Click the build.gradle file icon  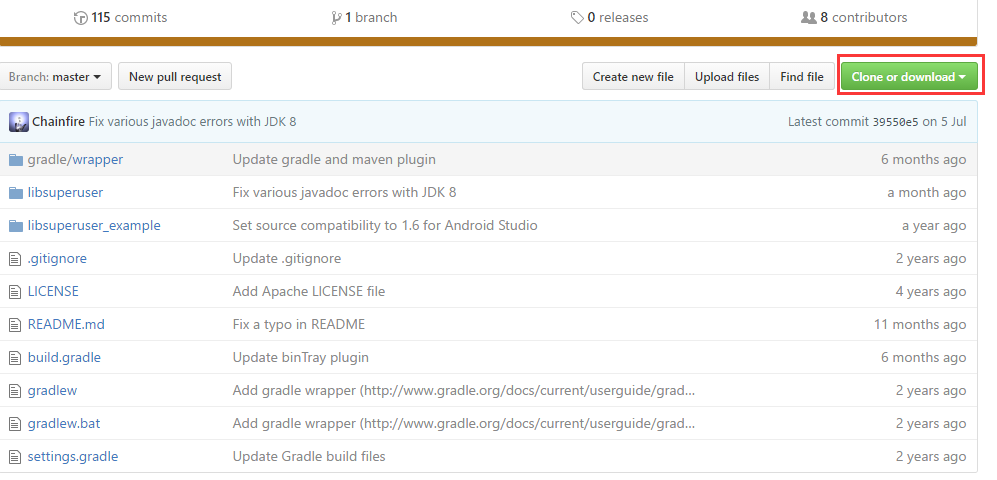pos(15,358)
